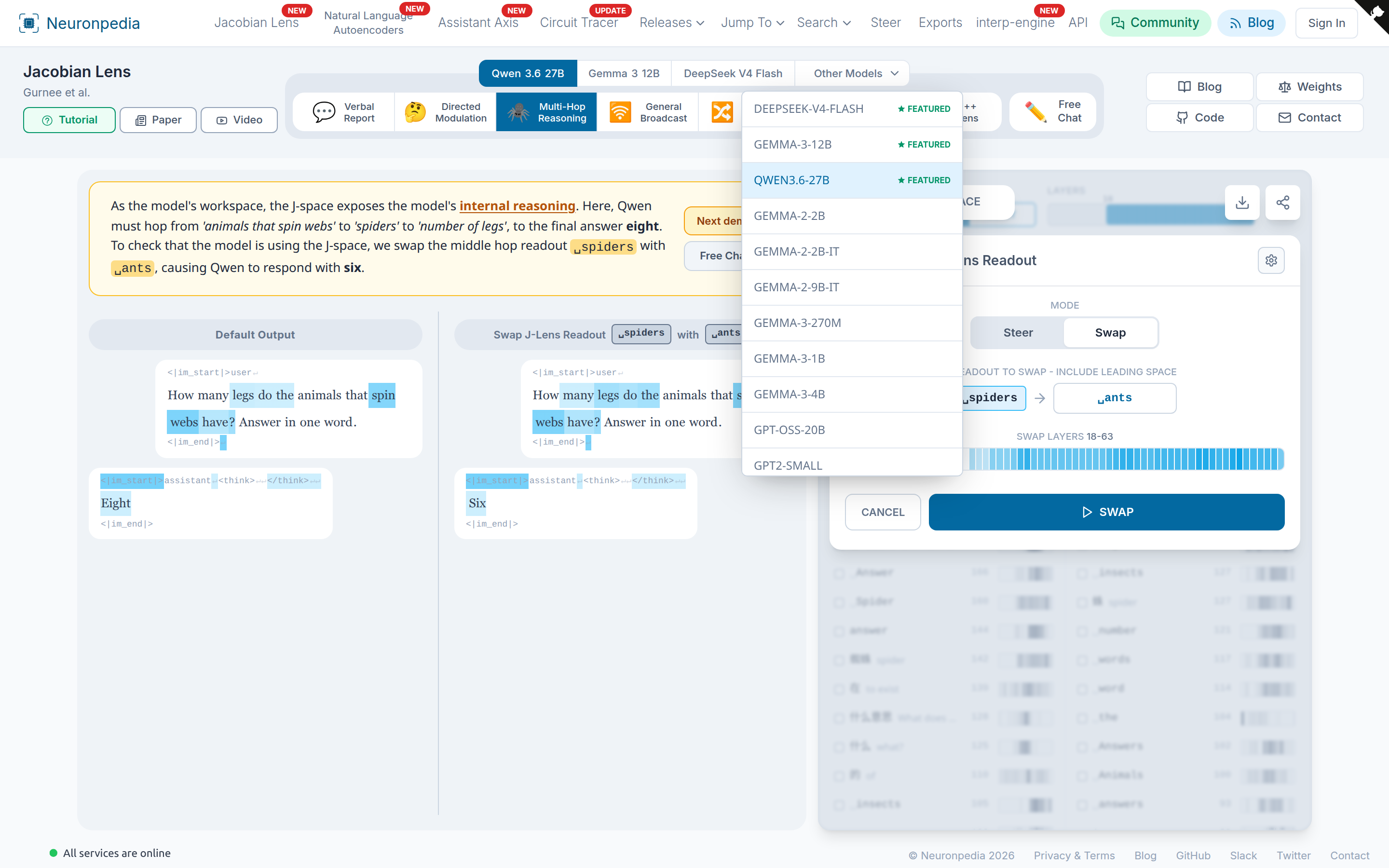The width and height of the screenshot is (1389, 868).
Task: Open Circuit Tracer in navbar
Action: click(579, 23)
